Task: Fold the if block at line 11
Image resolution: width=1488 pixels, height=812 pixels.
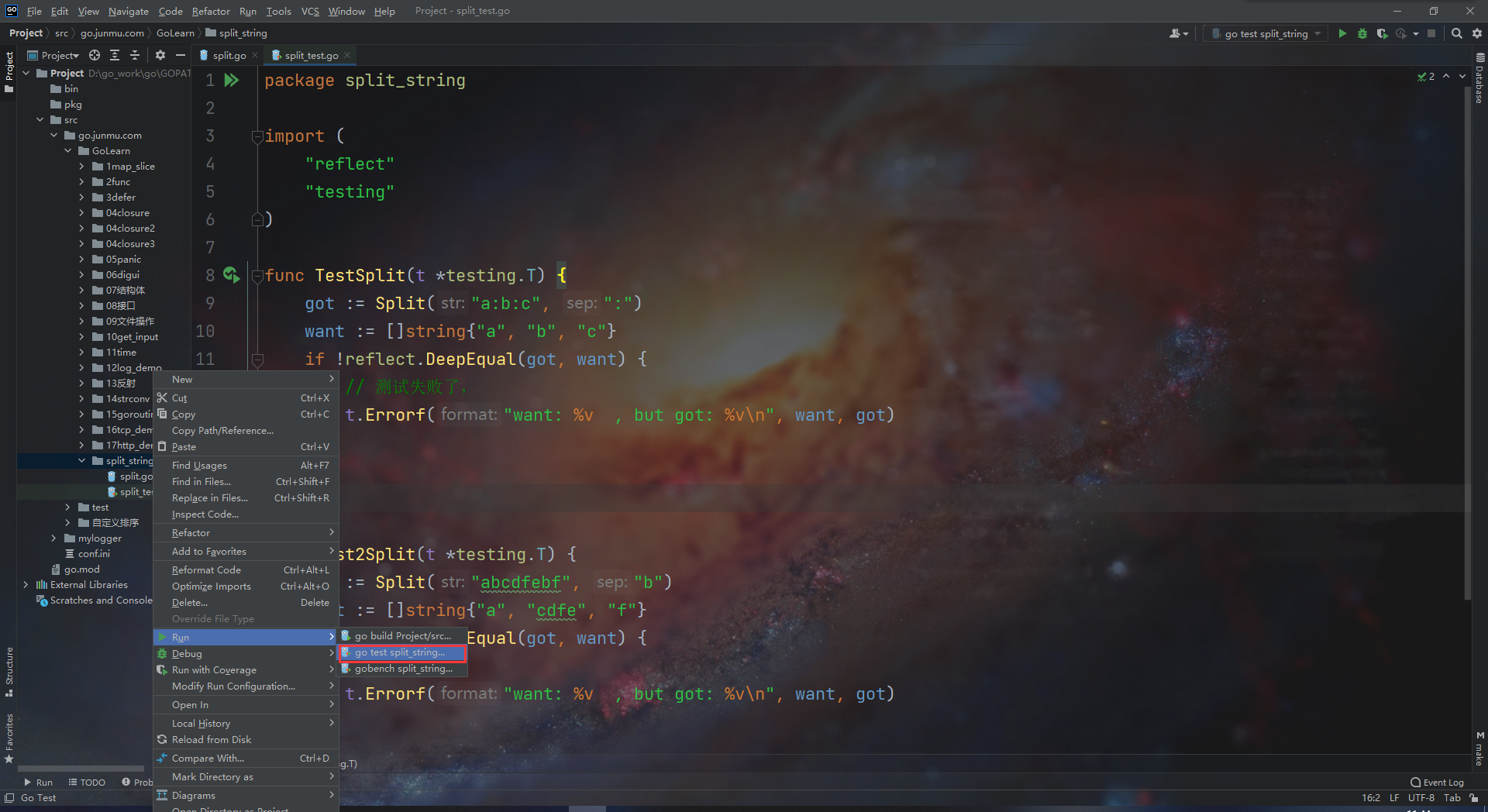Action: click(x=257, y=360)
